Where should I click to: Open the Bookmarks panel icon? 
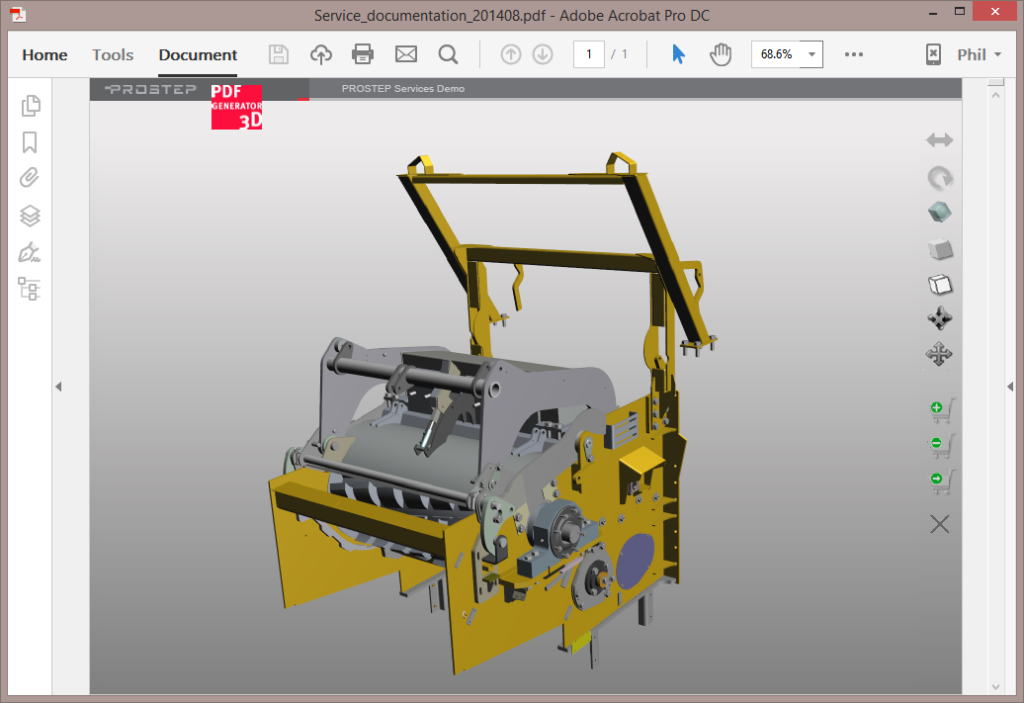point(30,142)
